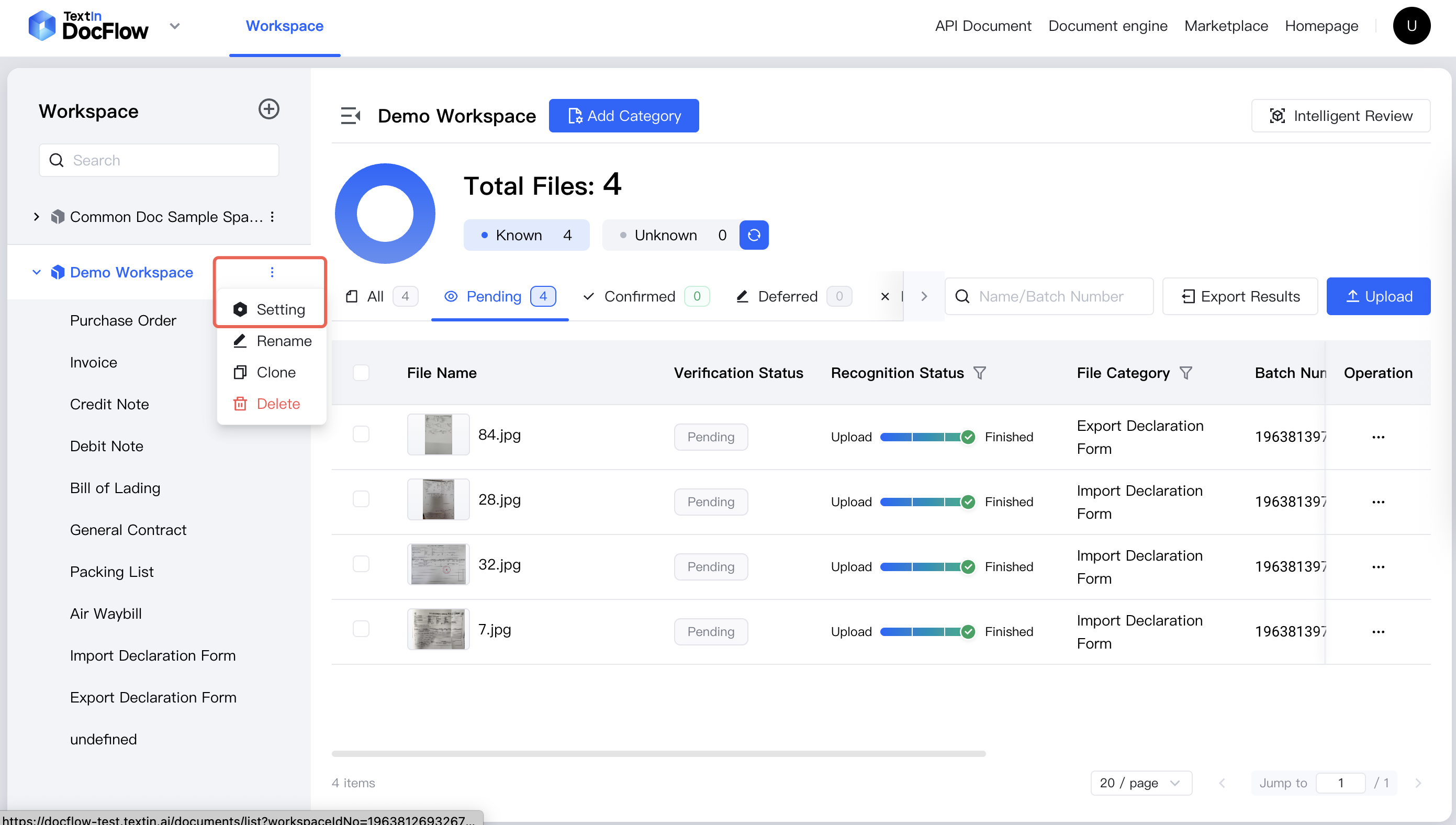Check the checkbox for 84.jpg

[x=361, y=434]
